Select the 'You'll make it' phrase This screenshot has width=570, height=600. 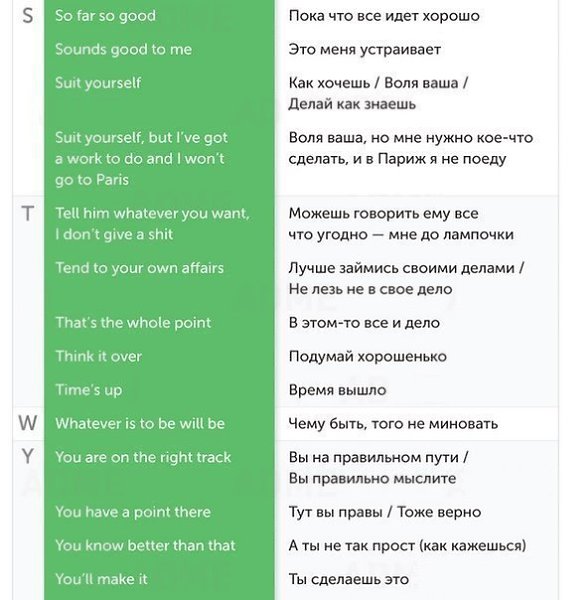click(101, 579)
